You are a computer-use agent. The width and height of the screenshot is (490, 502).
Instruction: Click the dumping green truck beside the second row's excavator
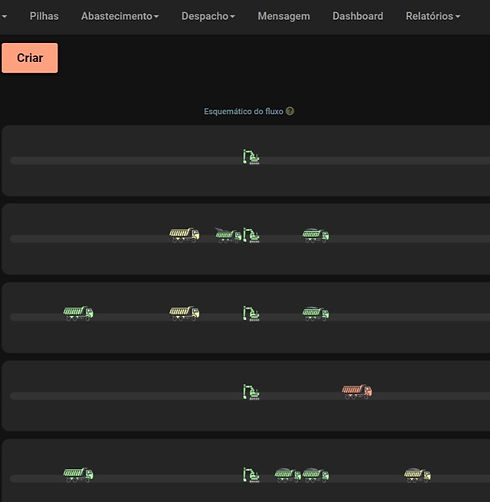click(x=228, y=235)
